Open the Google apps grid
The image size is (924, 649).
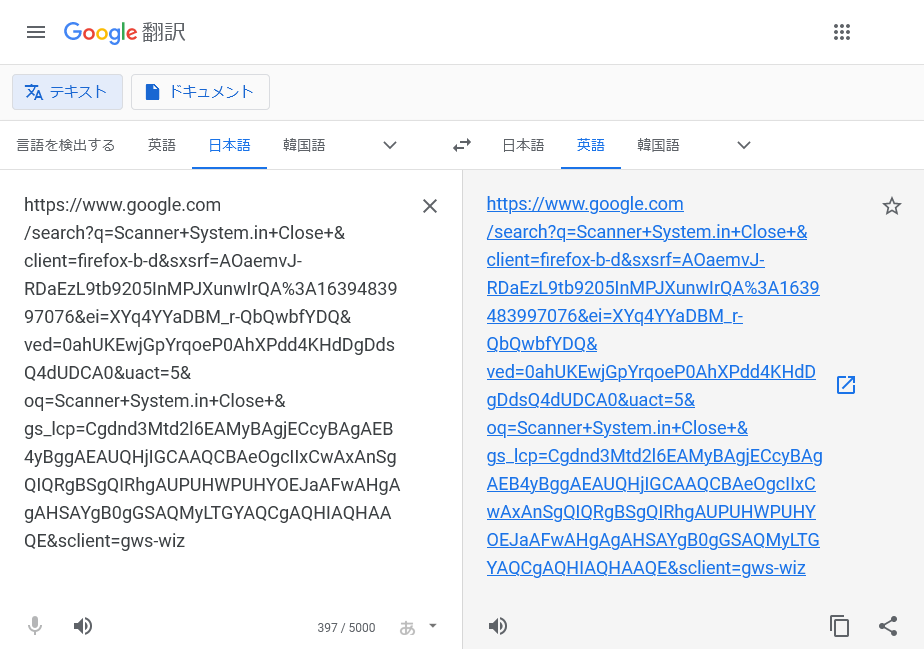(x=842, y=31)
